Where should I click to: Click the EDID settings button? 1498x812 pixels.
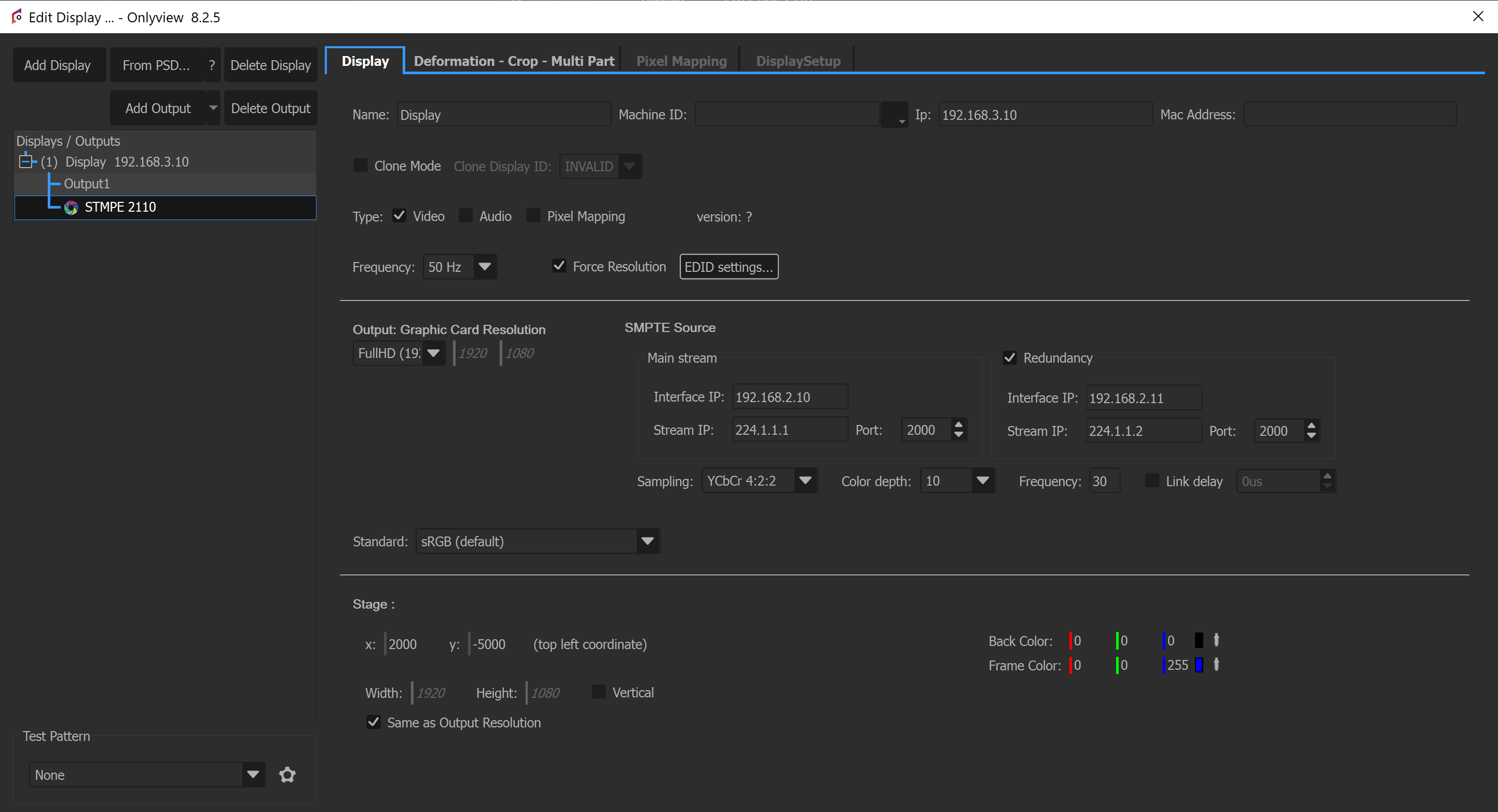(728, 266)
